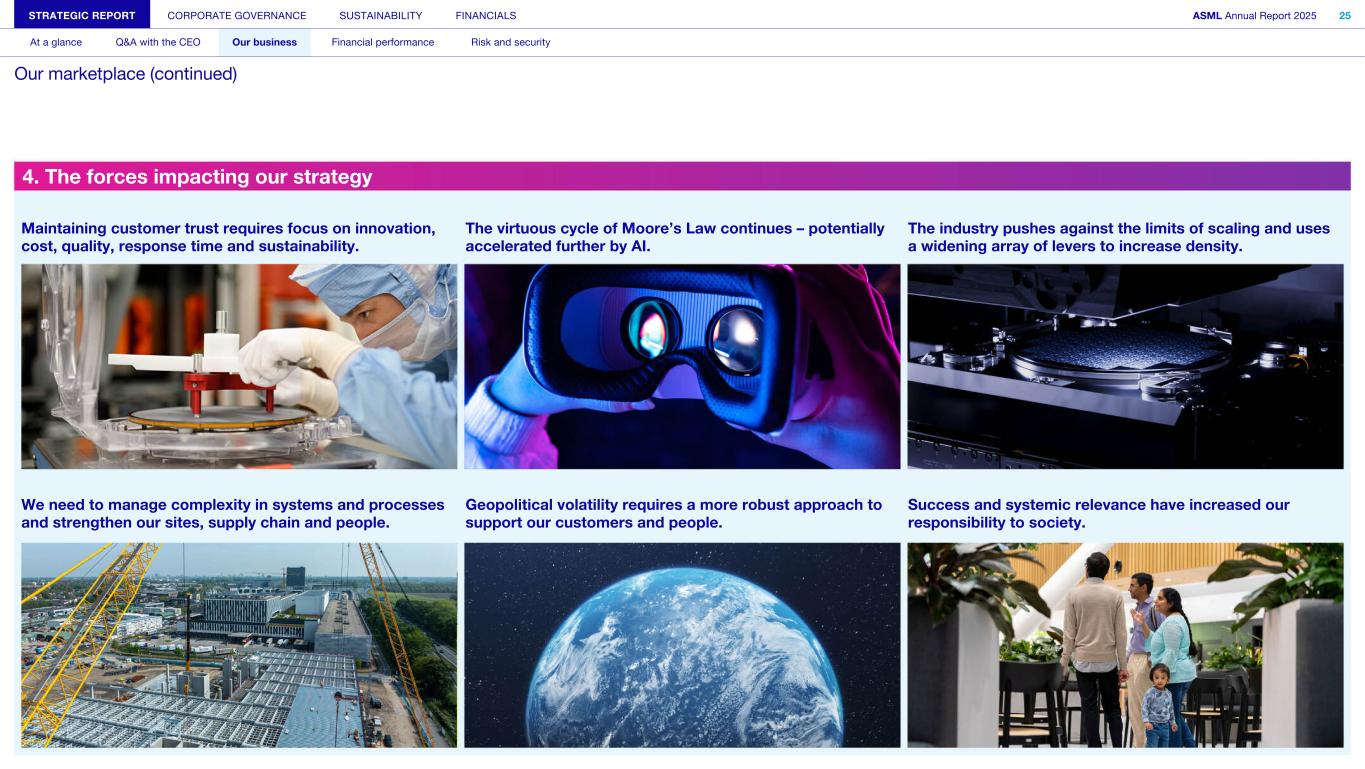Open the Risk and security sub-tab
Viewport: 1365px width, 769px height.
pyautogui.click(x=510, y=42)
